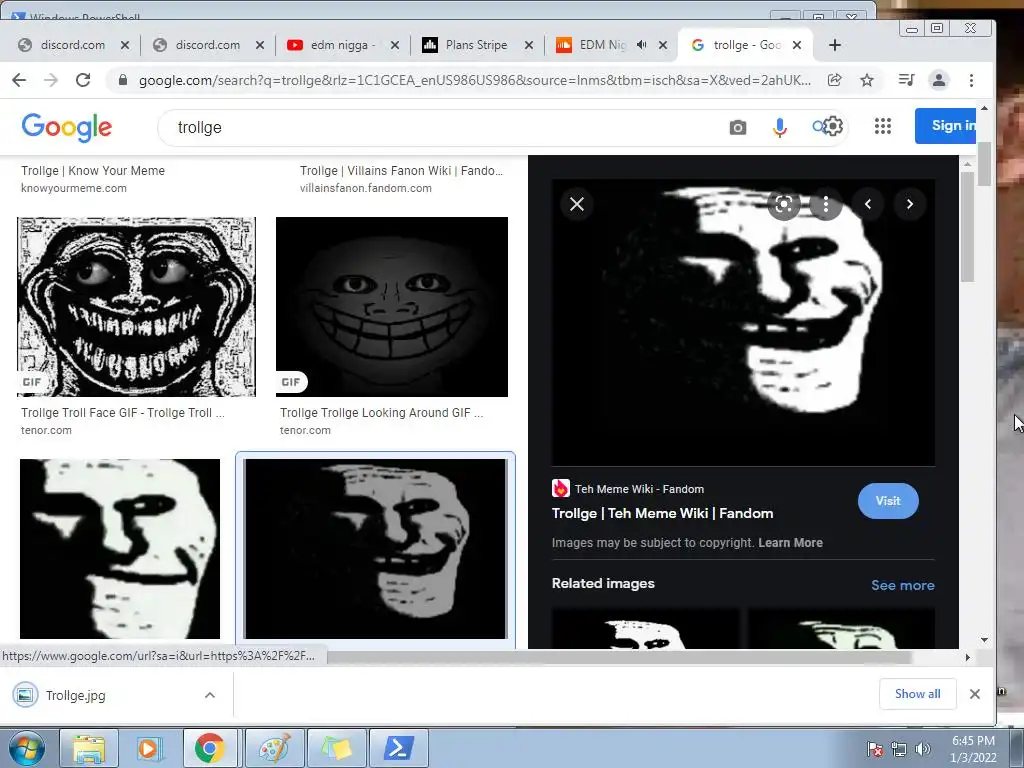Image resolution: width=1024 pixels, height=768 pixels.
Task: Open Trollge Know Your Meme result
Action: [93, 170]
